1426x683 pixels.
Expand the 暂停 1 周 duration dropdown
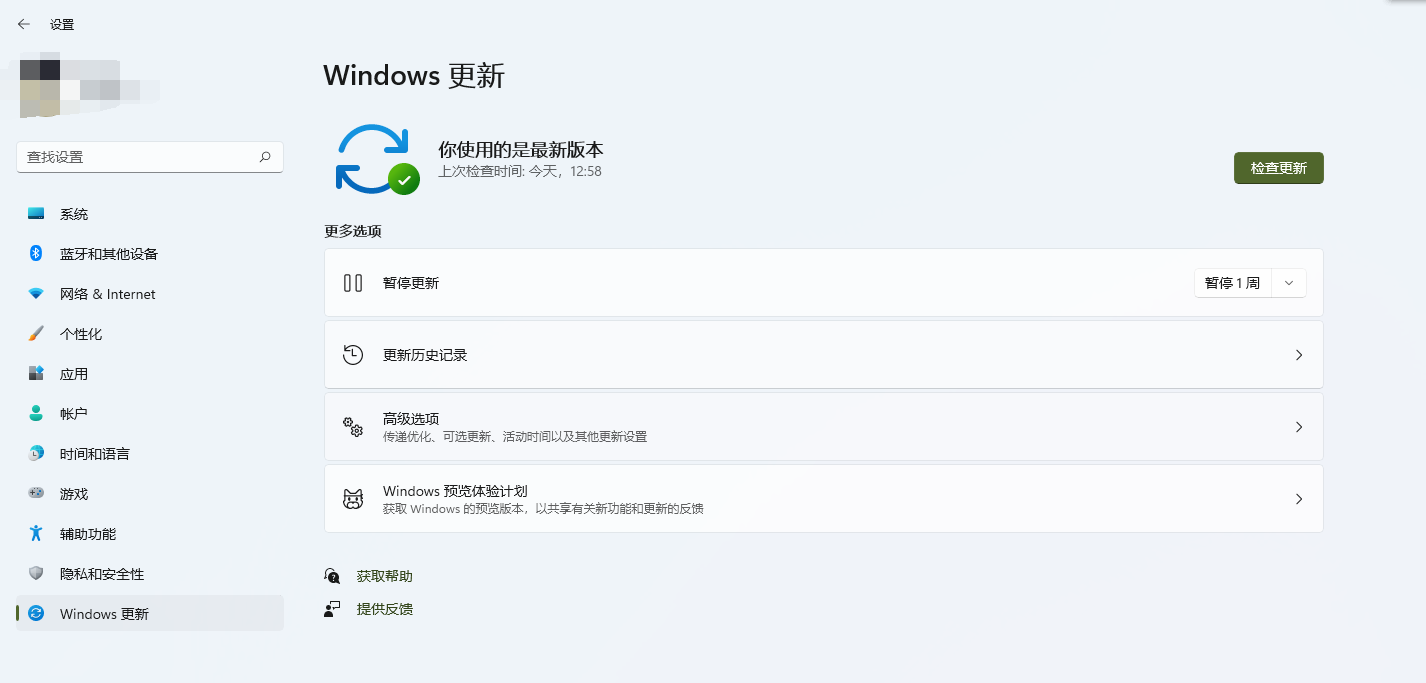1288,283
